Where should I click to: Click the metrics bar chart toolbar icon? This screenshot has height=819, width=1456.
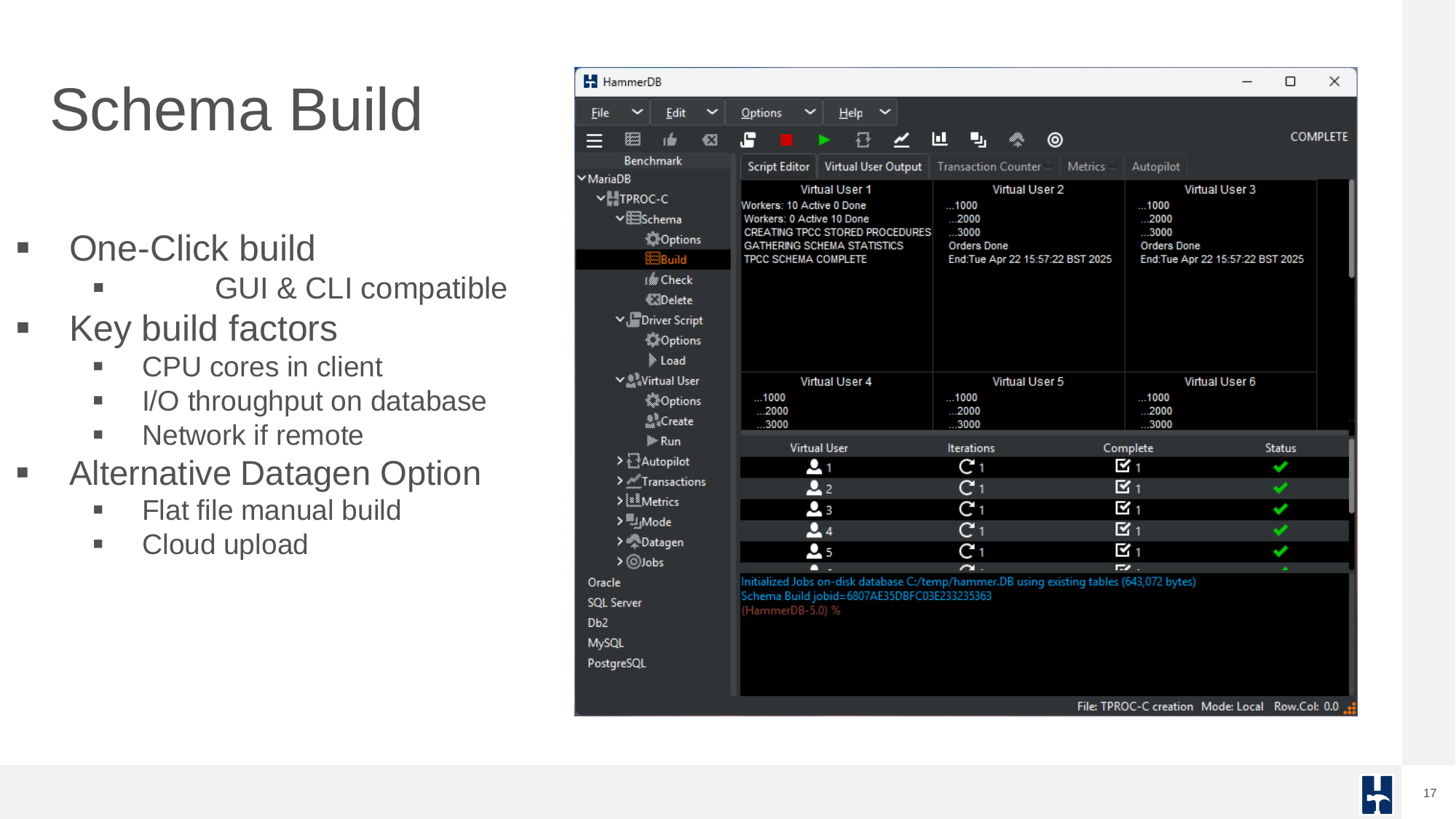(940, 139)
